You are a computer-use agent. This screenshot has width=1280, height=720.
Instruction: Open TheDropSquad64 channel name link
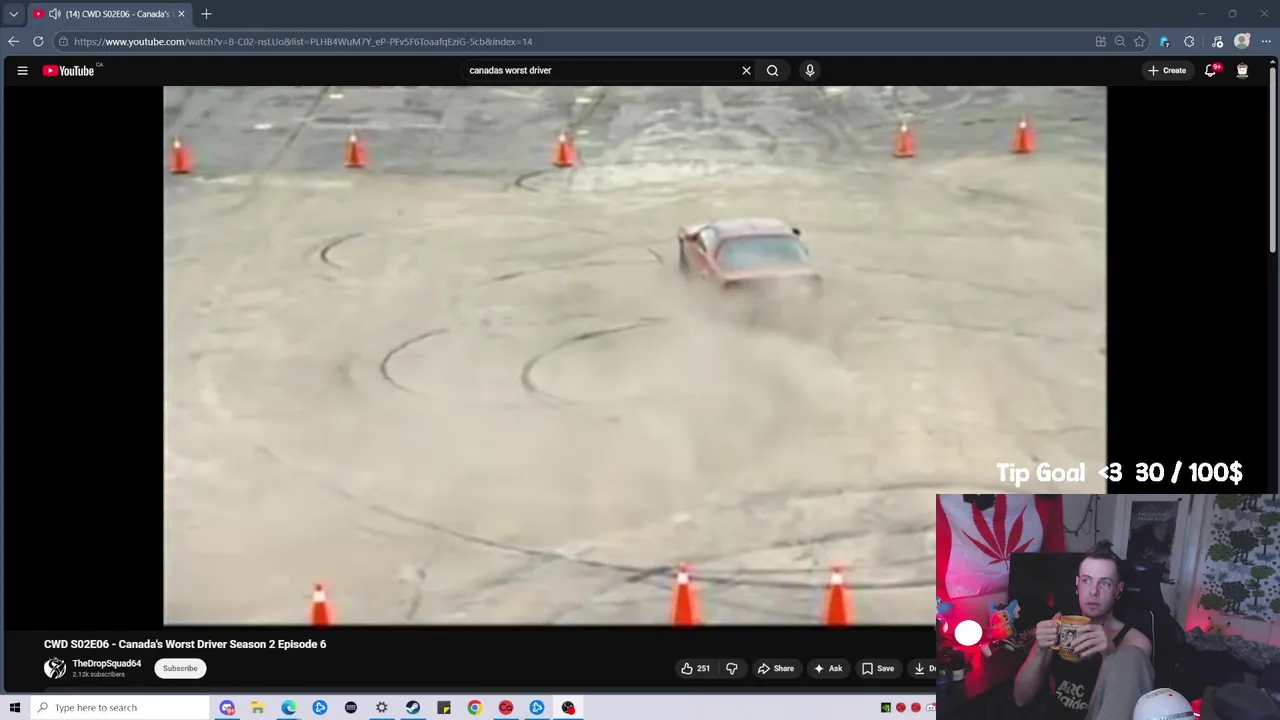106,663
